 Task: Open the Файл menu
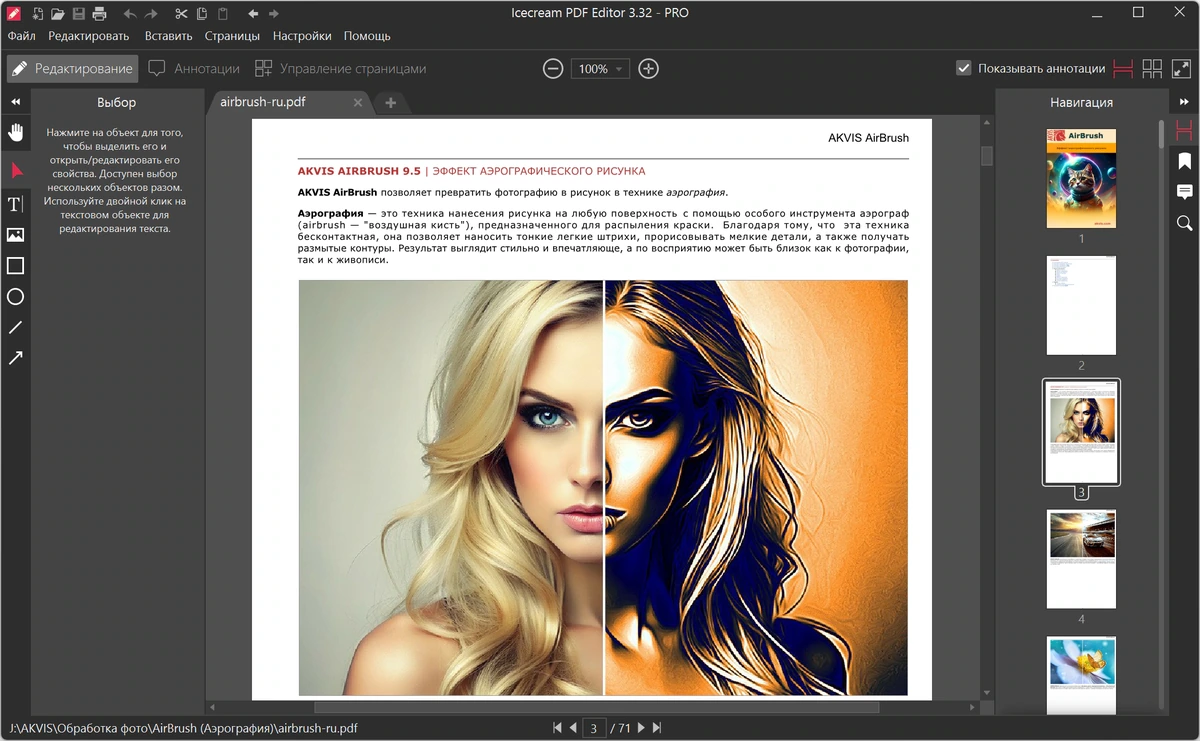coord(22,36)
